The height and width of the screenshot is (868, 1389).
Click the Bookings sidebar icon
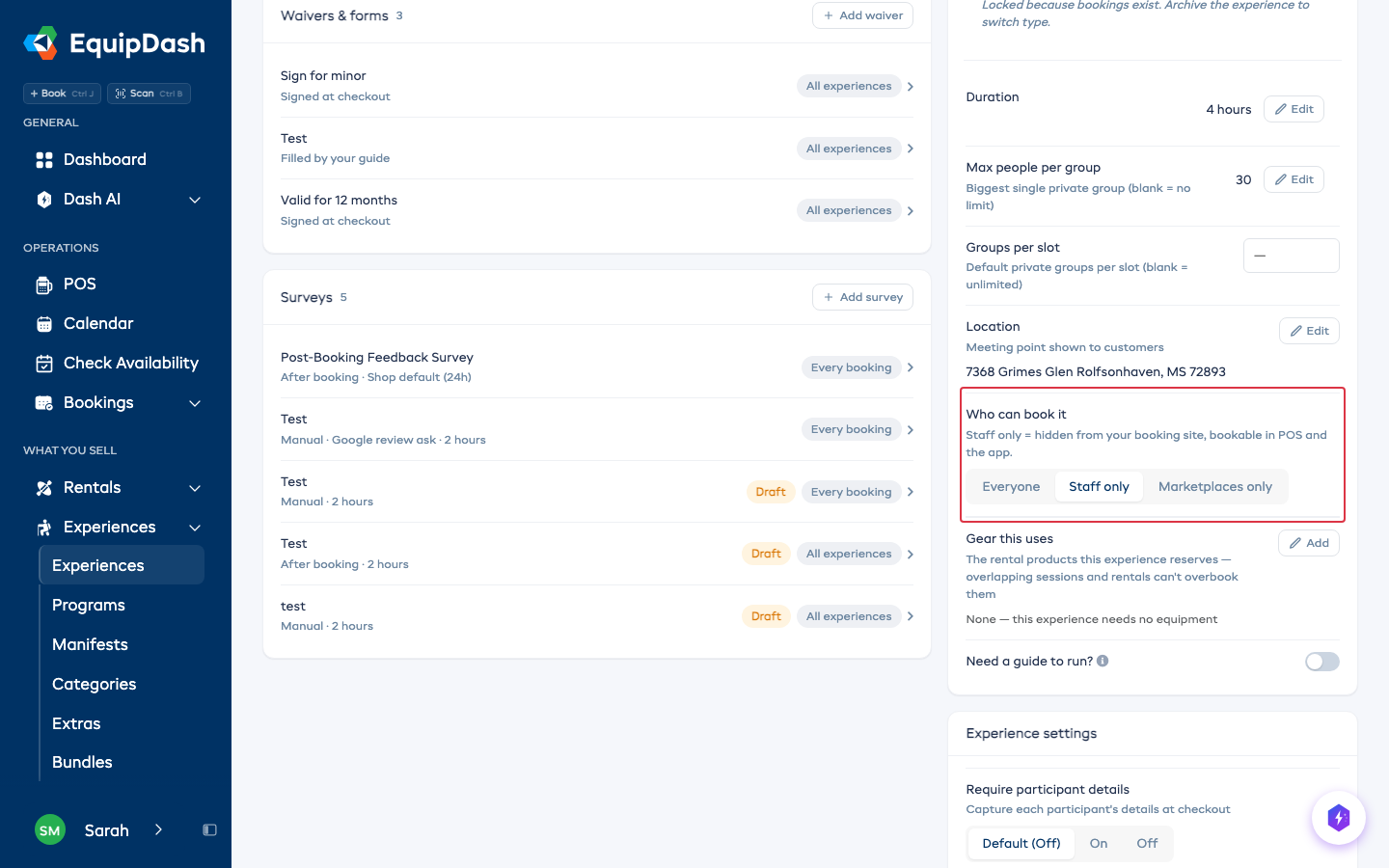pyautogui.click(x=44, y=403)
